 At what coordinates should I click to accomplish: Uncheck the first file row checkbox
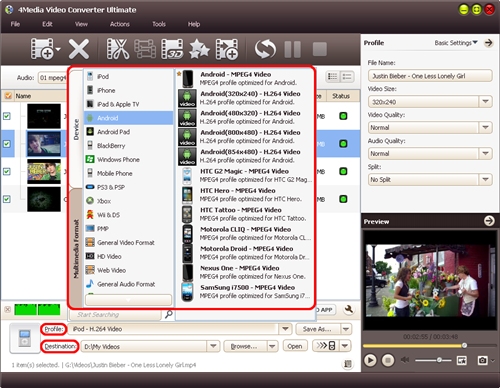point(7,116)
